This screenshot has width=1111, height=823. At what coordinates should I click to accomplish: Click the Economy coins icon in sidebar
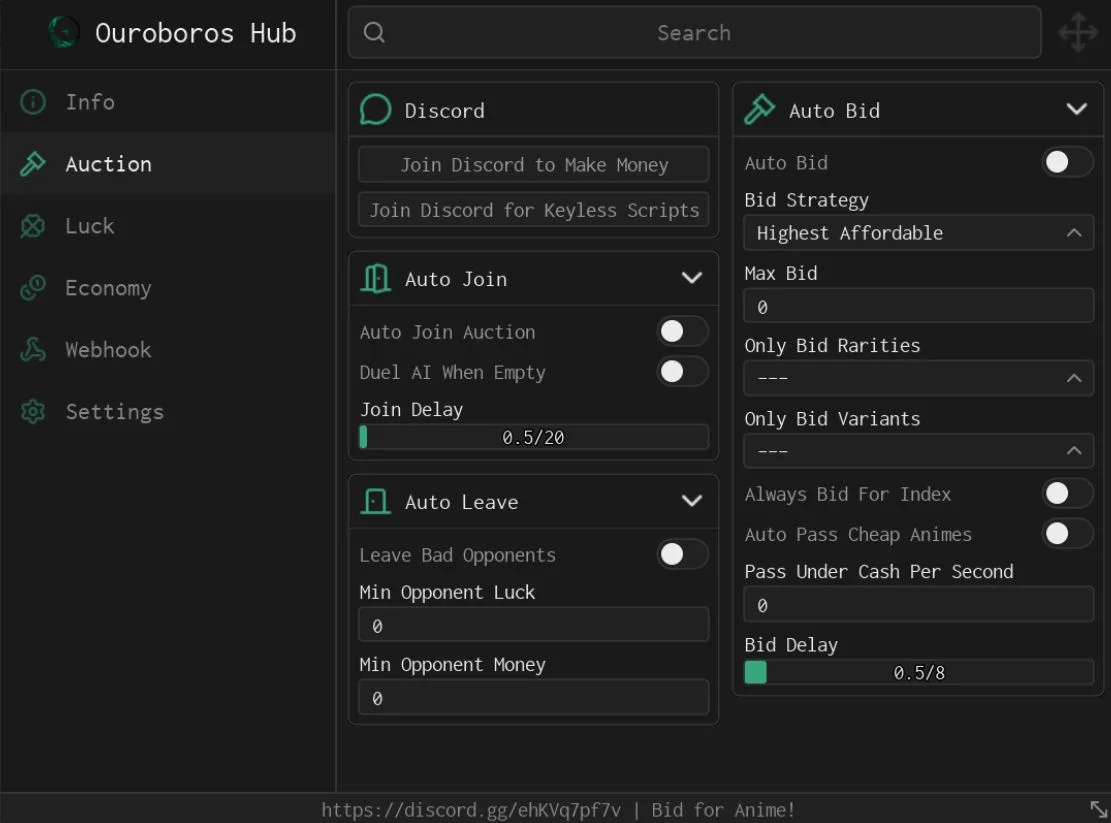click(x=33, y=288)
